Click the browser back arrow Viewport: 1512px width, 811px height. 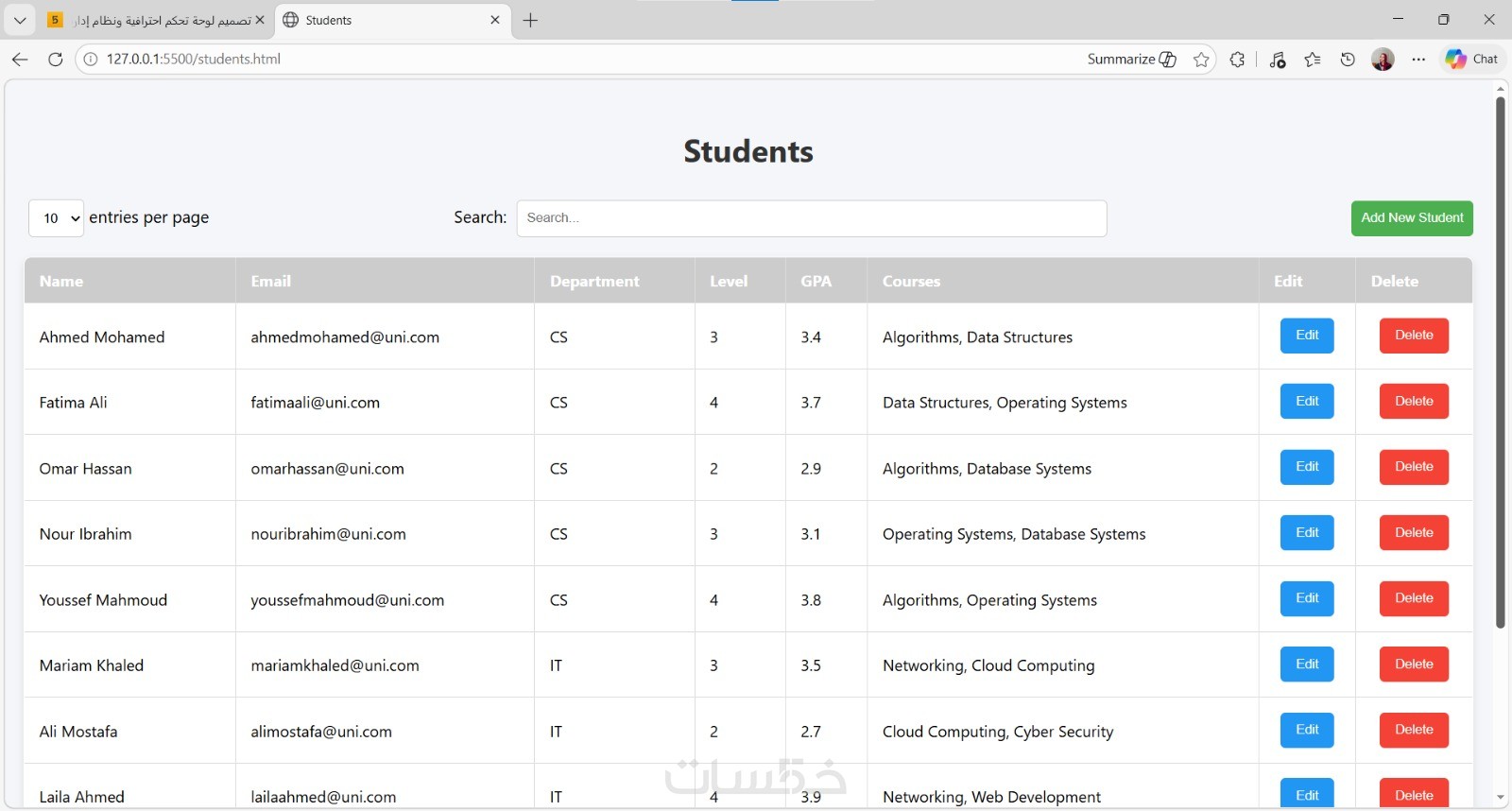coord(20,60)
